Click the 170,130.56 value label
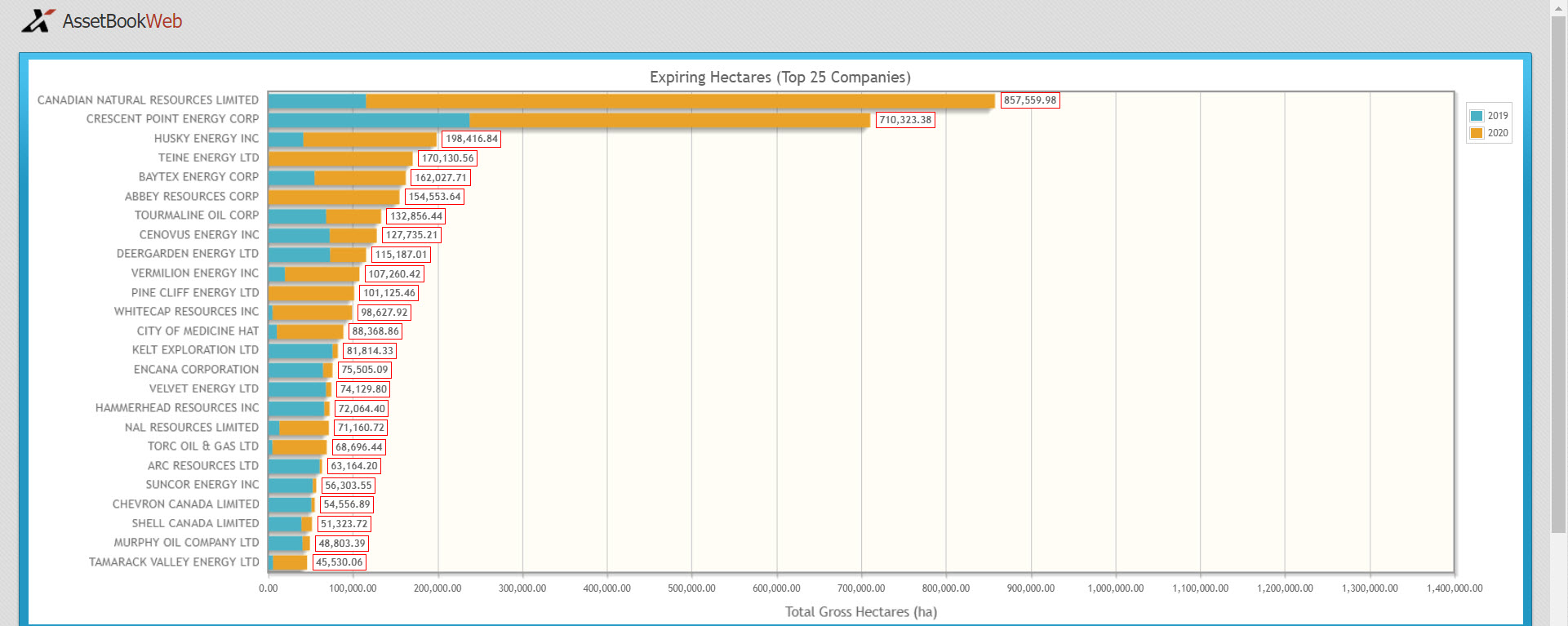The height and width of the screenshot is (626, 1568). pos(447,158)
